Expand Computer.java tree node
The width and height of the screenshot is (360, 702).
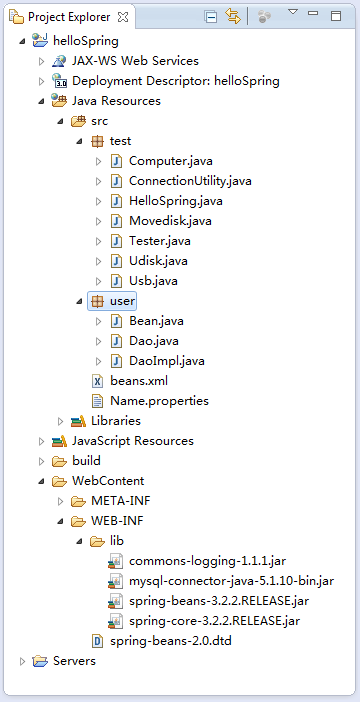99,161
